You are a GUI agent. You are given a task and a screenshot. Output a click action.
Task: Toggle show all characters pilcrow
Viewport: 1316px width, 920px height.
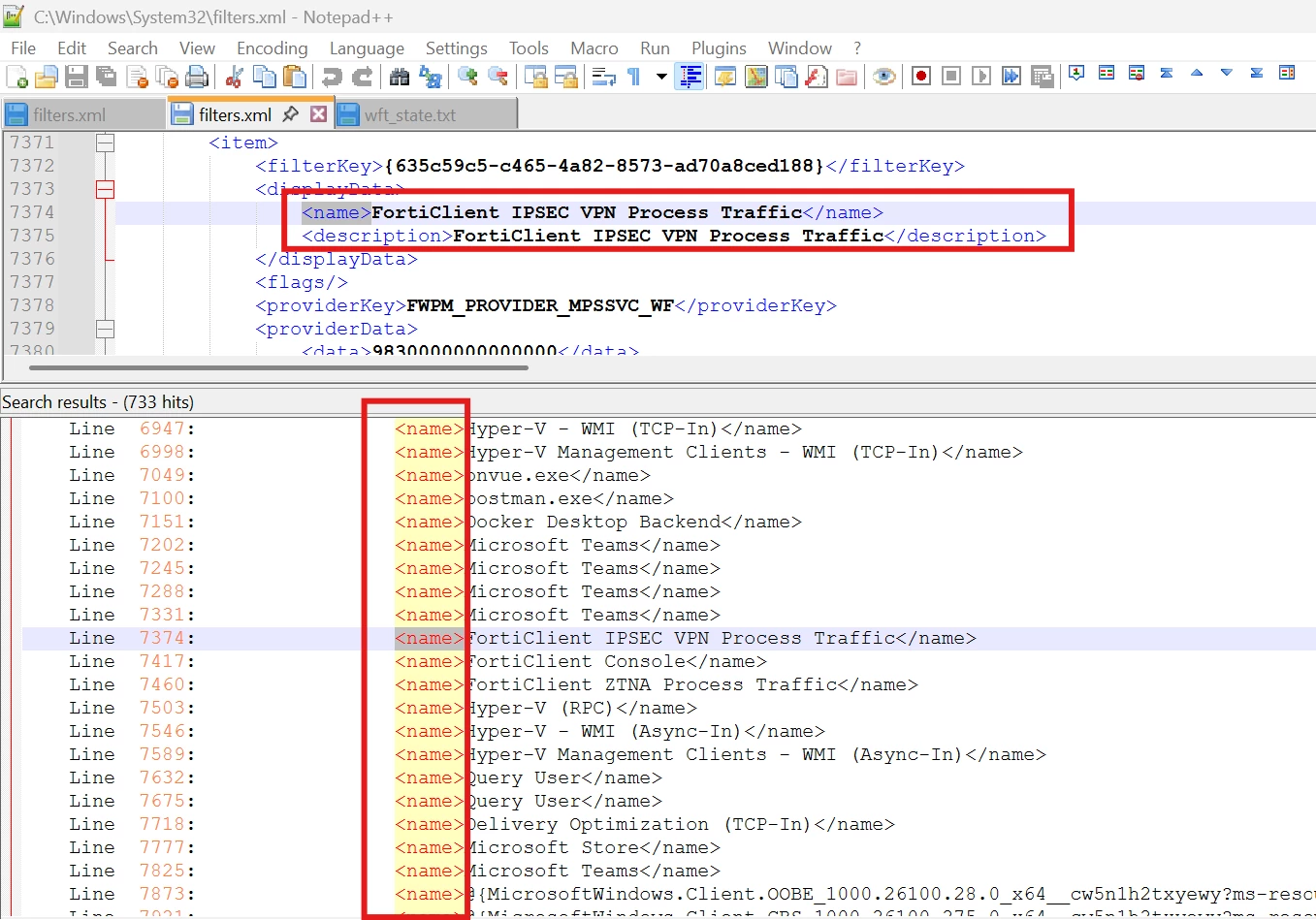click(x=633, y=77)
